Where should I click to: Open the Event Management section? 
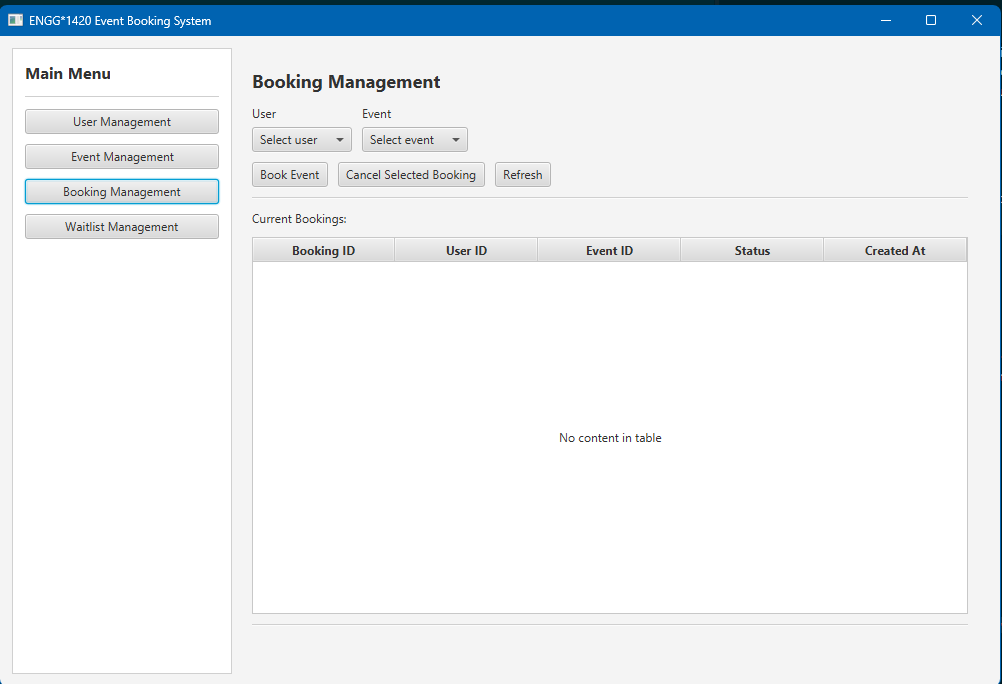[121, 157]
